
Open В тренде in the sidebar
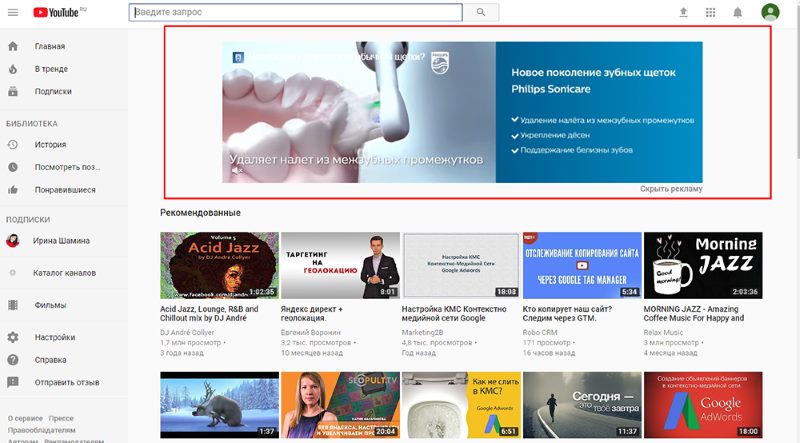51,69
